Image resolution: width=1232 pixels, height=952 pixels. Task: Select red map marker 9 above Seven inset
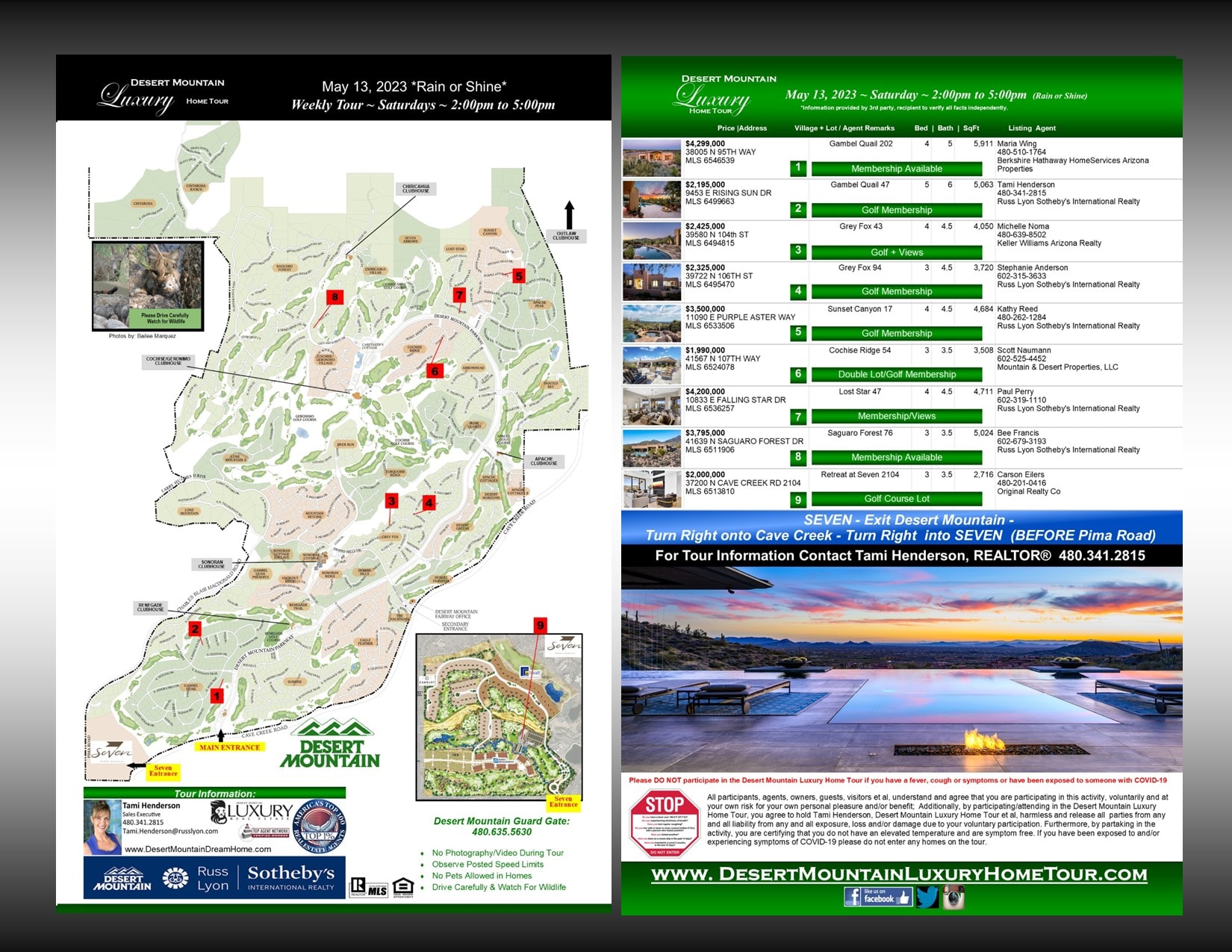point(540,626)
